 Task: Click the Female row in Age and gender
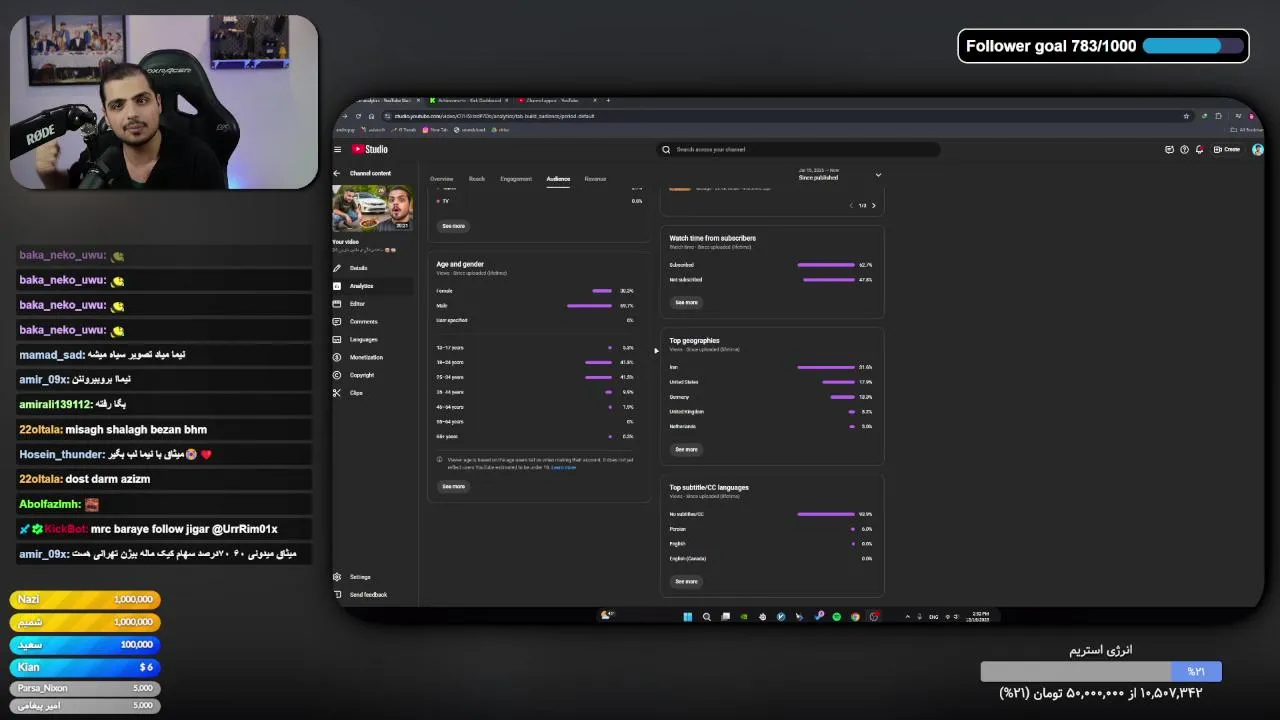(x=535, y=291)
